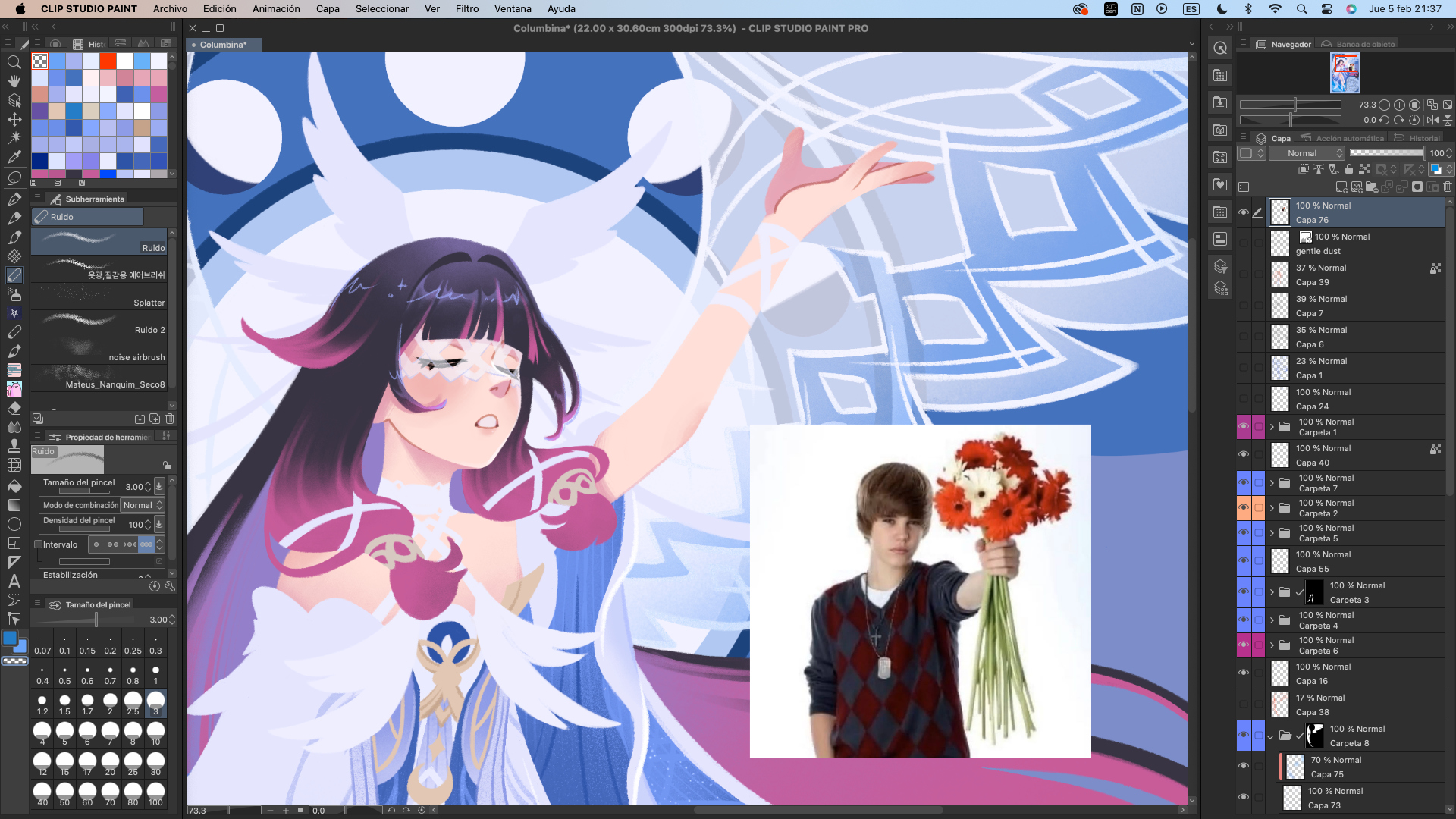Click the Navegador canvas thumbnail
Screen dimensions: 1456x819
(1345, 74)
